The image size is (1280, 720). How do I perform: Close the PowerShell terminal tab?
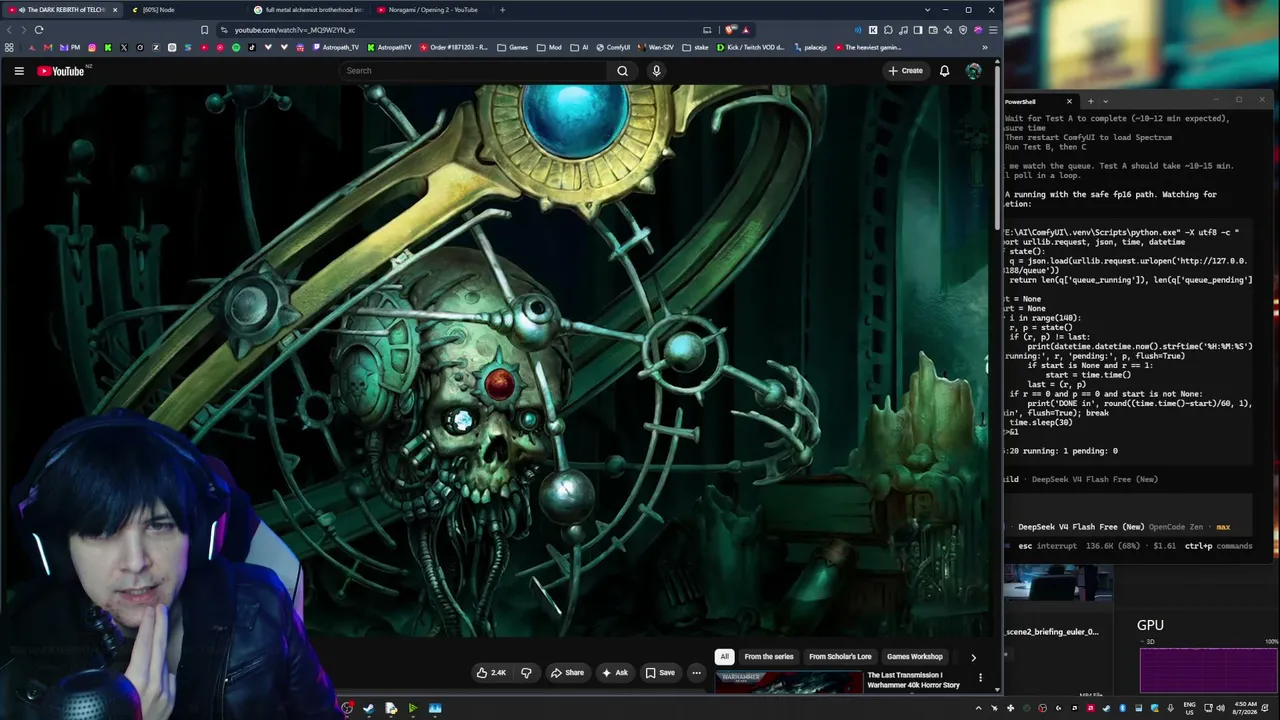click(x=1069, y=101)
